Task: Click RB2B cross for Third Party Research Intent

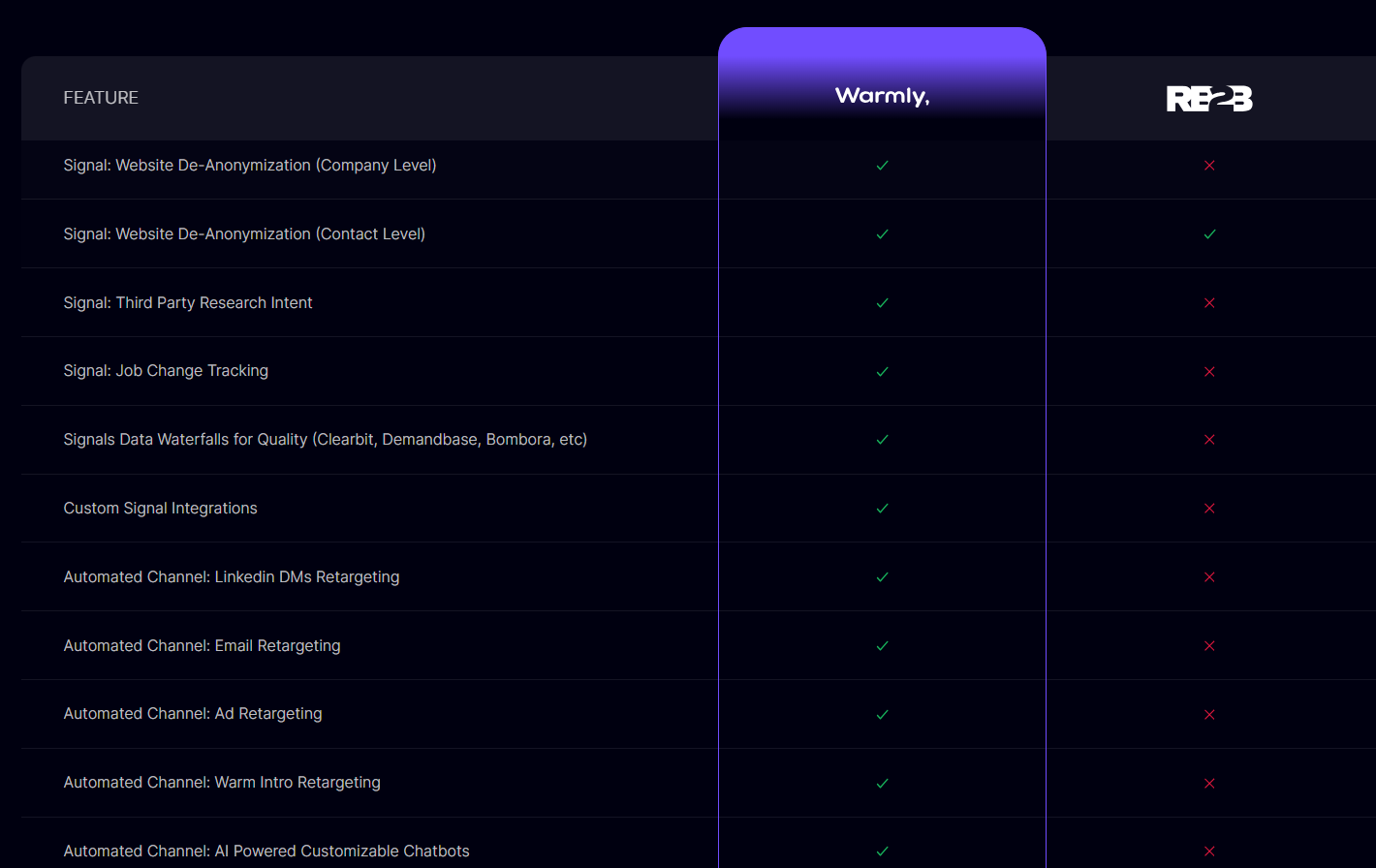Action: point(1209,303)
